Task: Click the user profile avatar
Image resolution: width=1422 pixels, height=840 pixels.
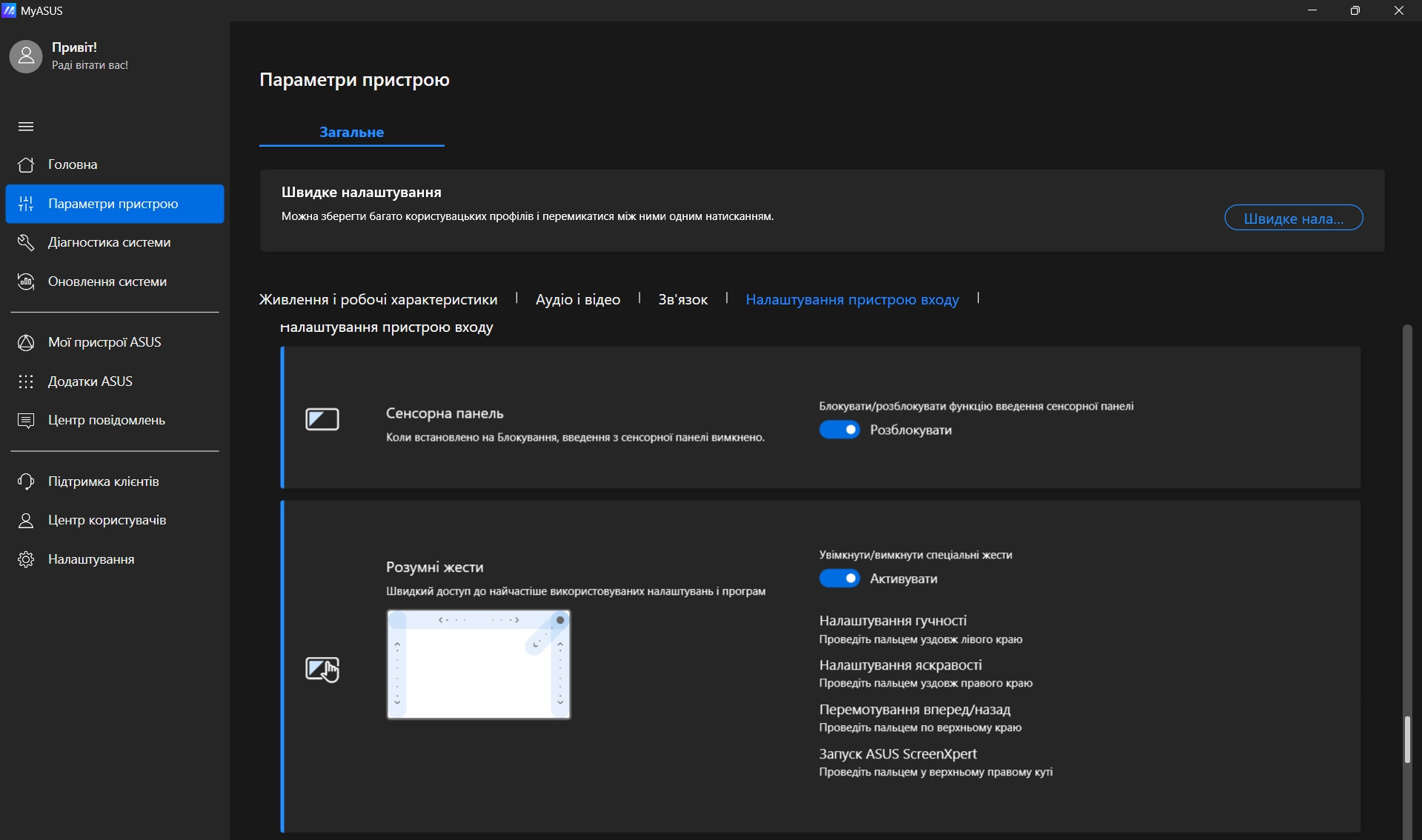Action: point(26,56)
